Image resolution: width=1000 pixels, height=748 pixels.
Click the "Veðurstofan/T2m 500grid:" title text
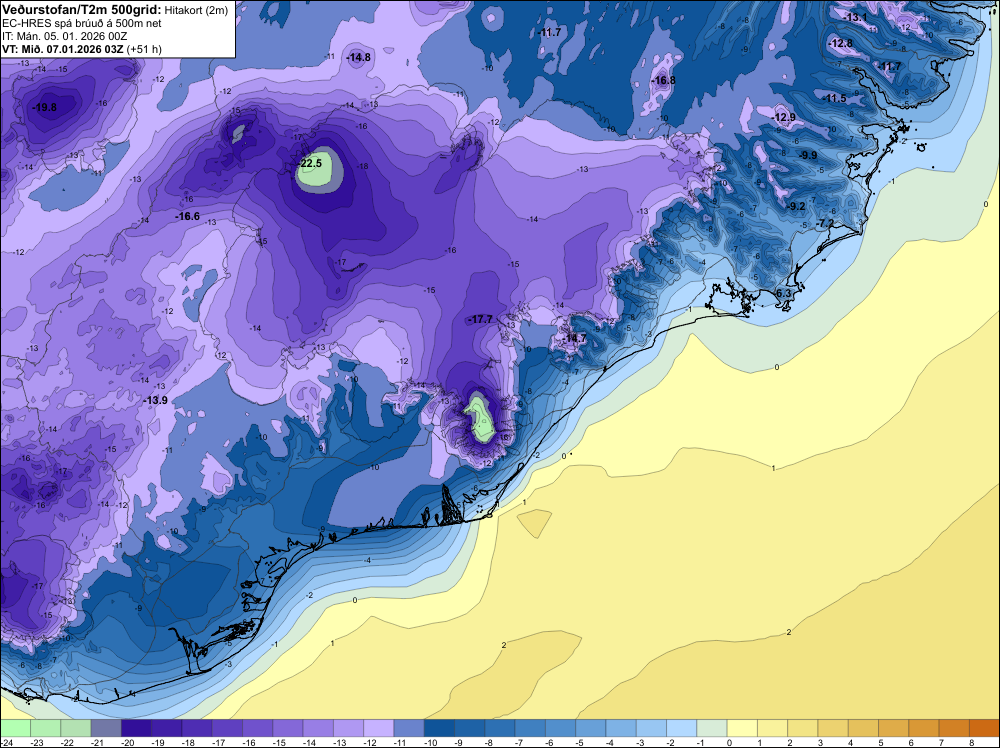[82, 10]
